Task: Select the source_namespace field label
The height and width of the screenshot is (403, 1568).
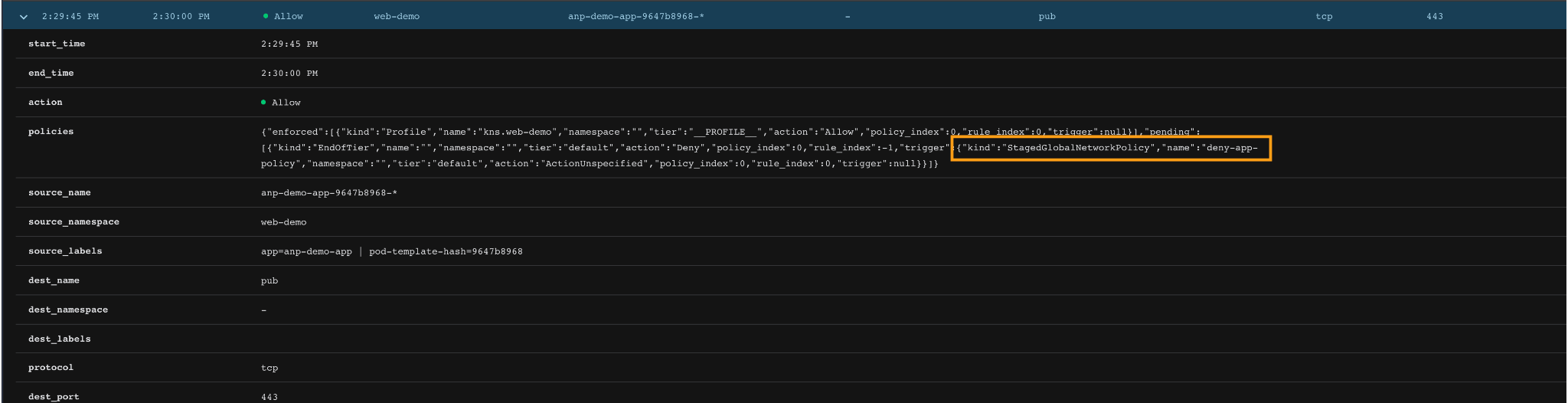Action: coord(73,221)
